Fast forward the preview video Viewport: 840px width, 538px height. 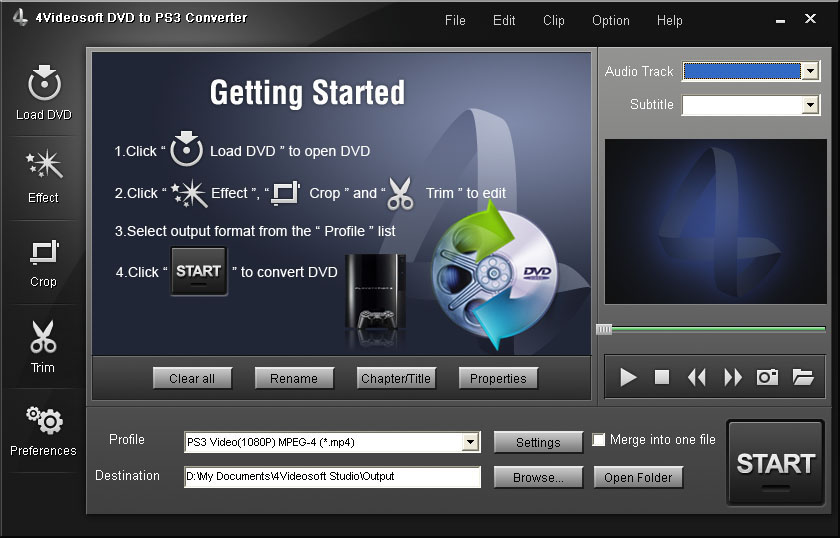click(x=733, y=377)
